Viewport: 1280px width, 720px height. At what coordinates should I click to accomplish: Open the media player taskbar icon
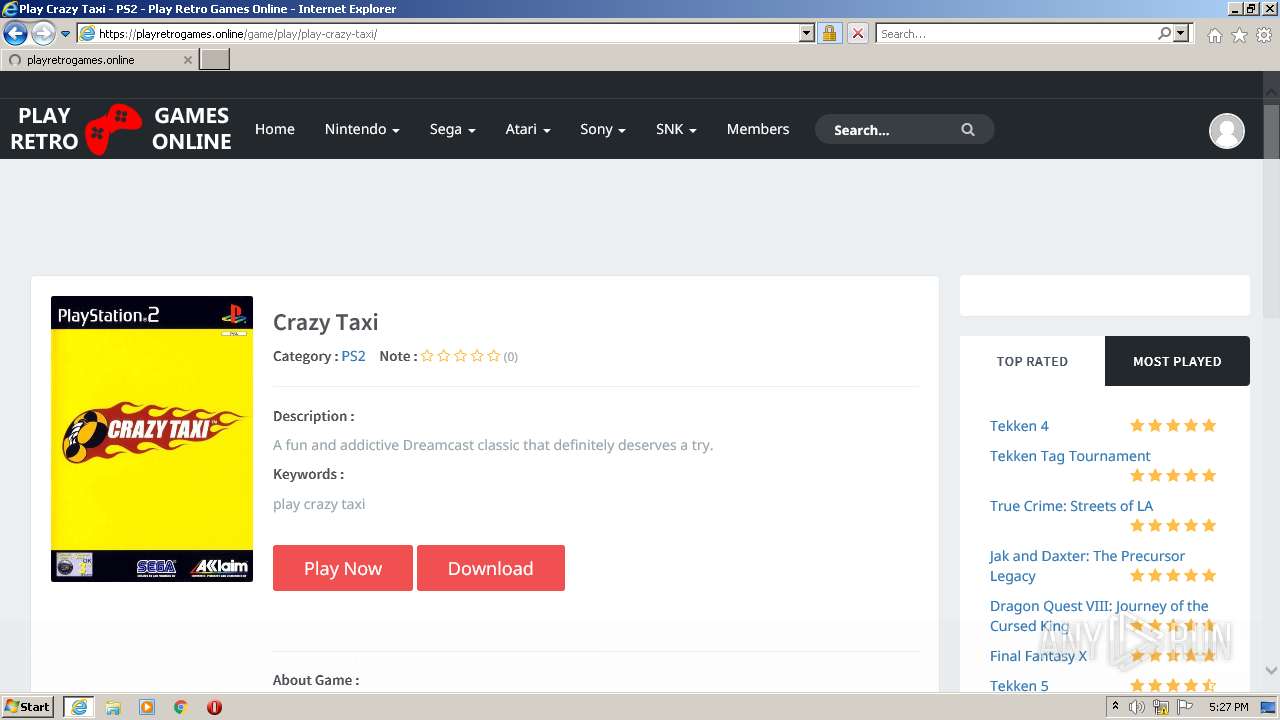147,707
